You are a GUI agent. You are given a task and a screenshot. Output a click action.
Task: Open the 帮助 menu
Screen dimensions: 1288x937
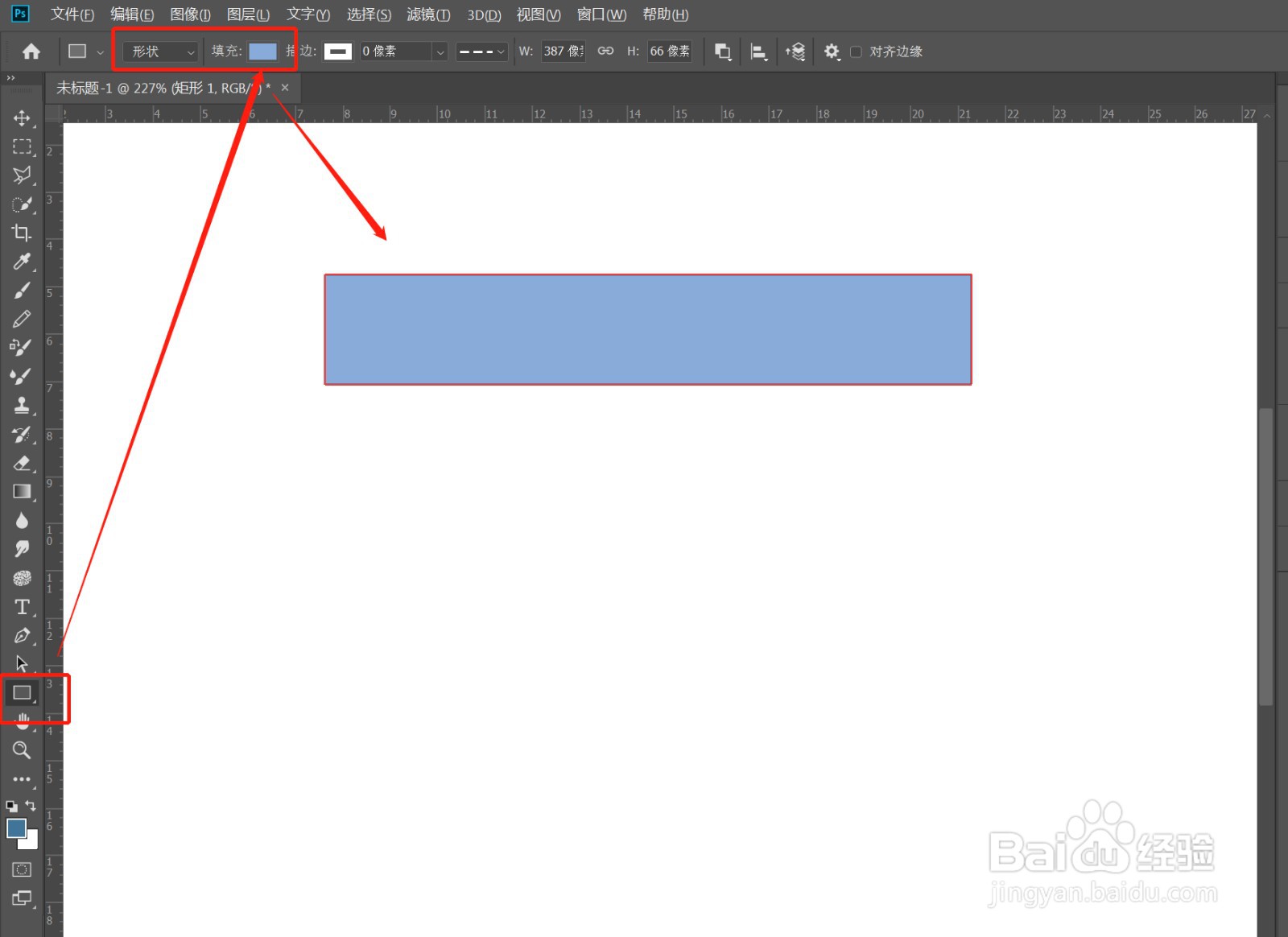click(x=666, y=14)
